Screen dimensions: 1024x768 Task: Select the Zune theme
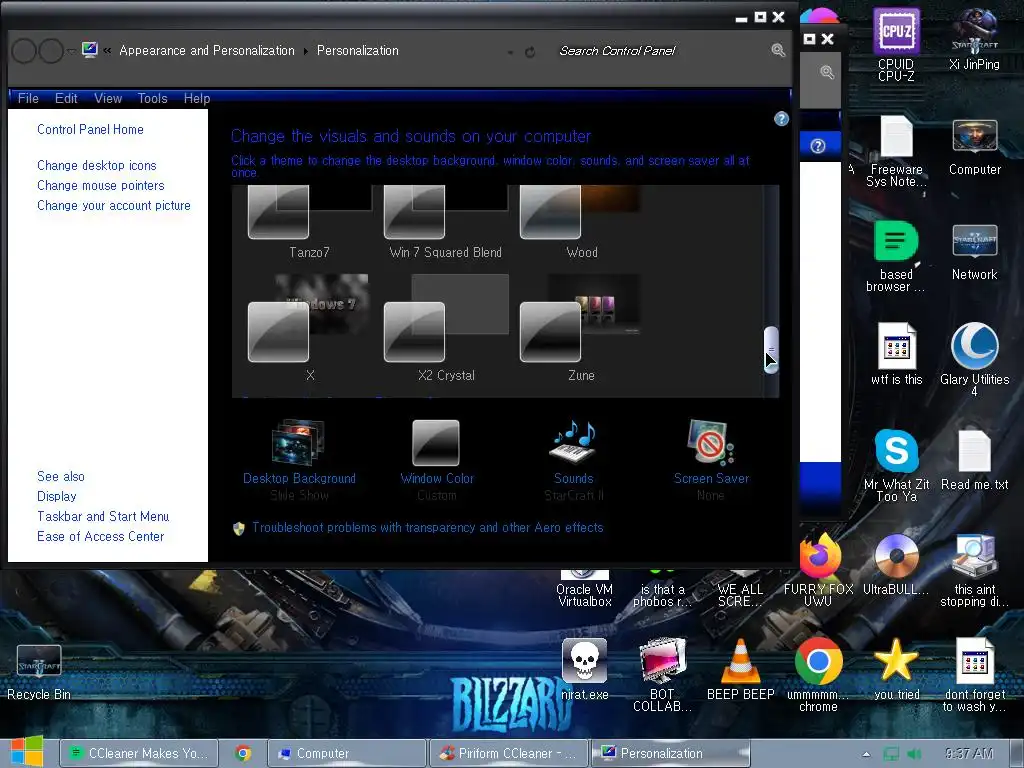point(581,328)
